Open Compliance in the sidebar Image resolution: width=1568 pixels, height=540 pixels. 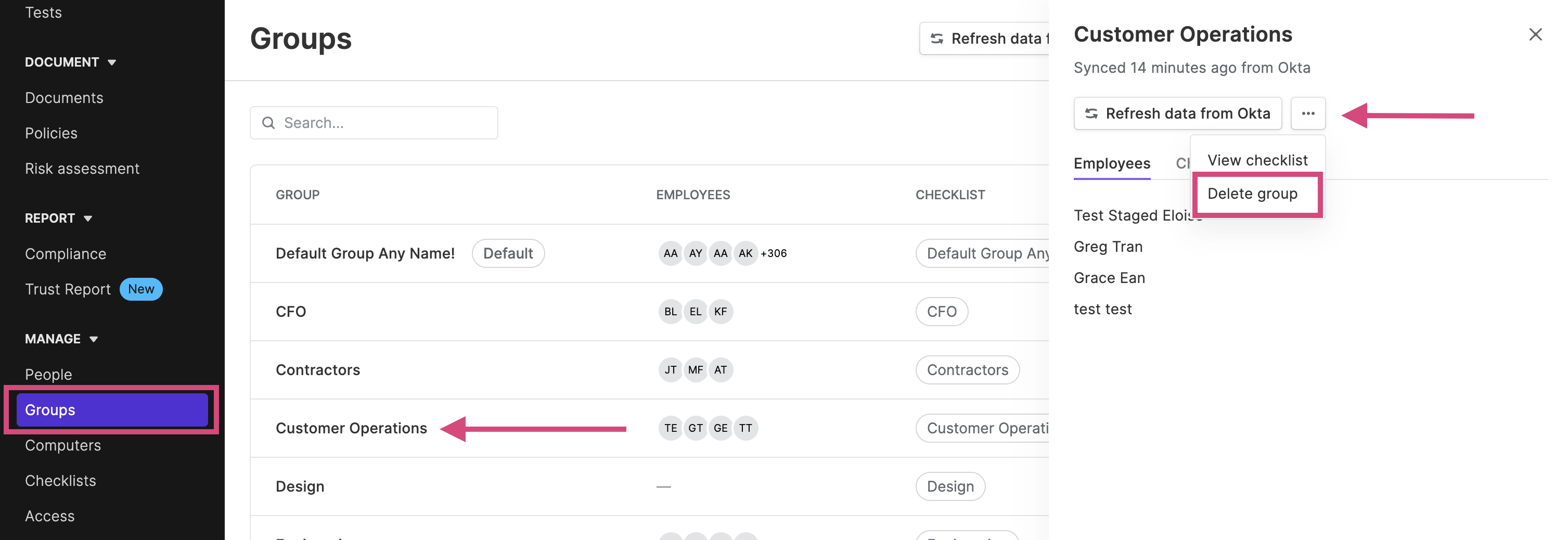(66, 254)
